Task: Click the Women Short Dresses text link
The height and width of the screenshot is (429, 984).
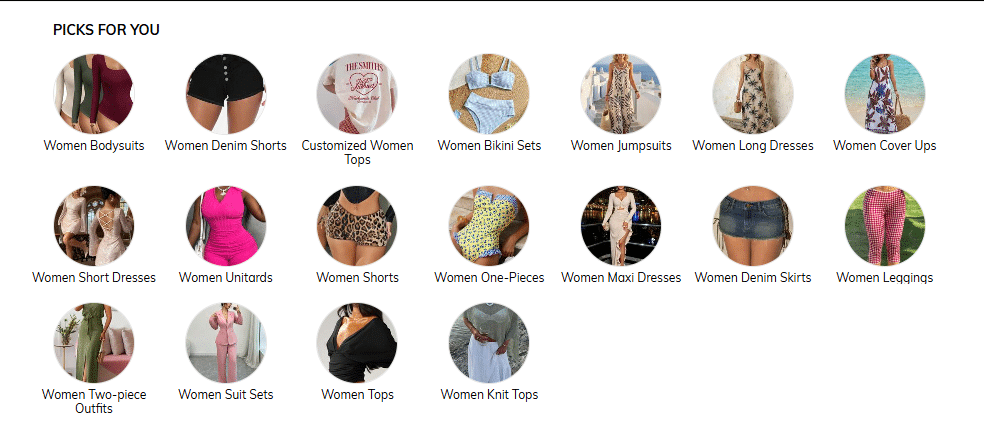Action: click(x=94, y=277)
